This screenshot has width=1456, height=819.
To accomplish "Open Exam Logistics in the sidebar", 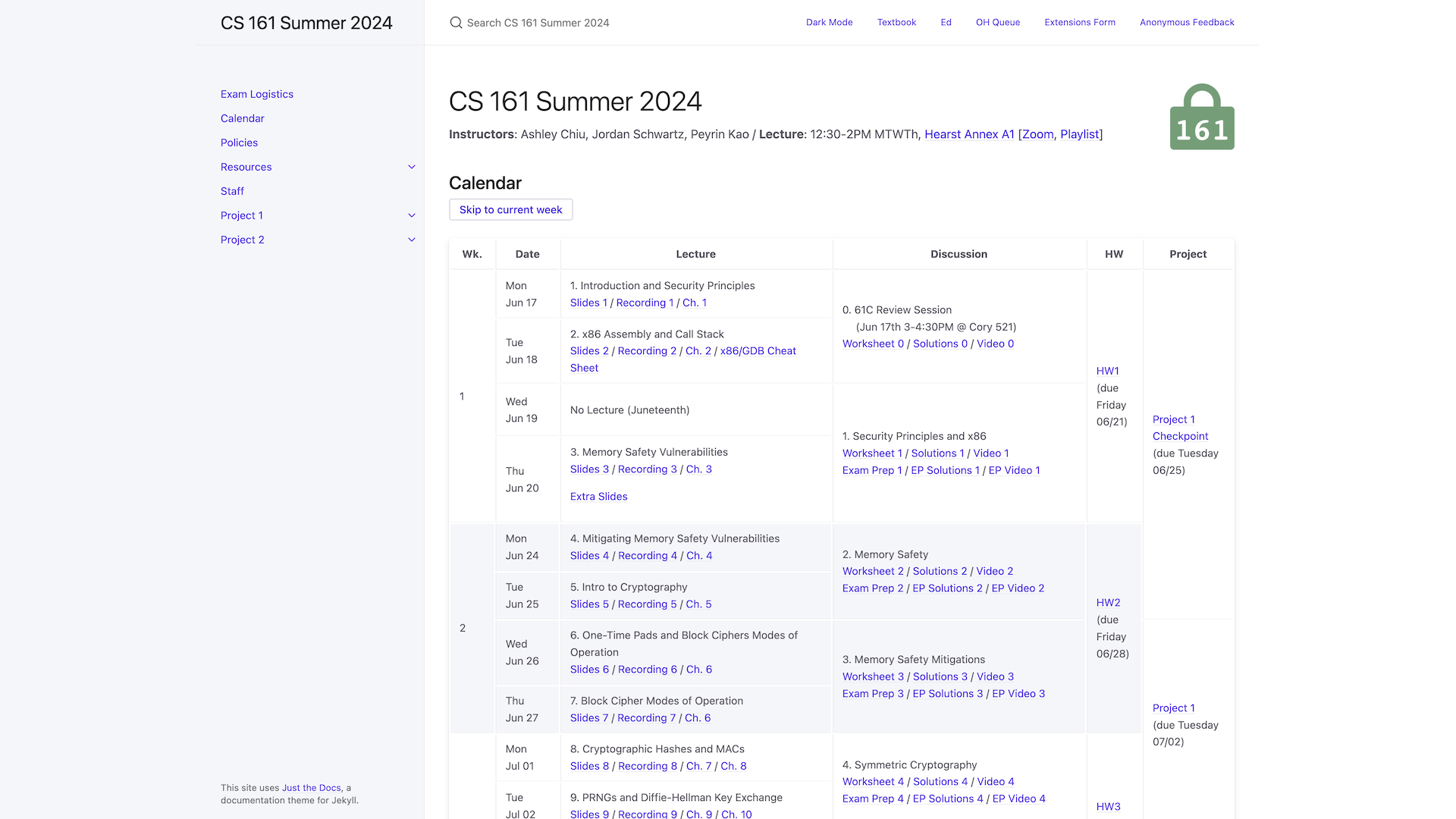I will [x=257, y=94].
